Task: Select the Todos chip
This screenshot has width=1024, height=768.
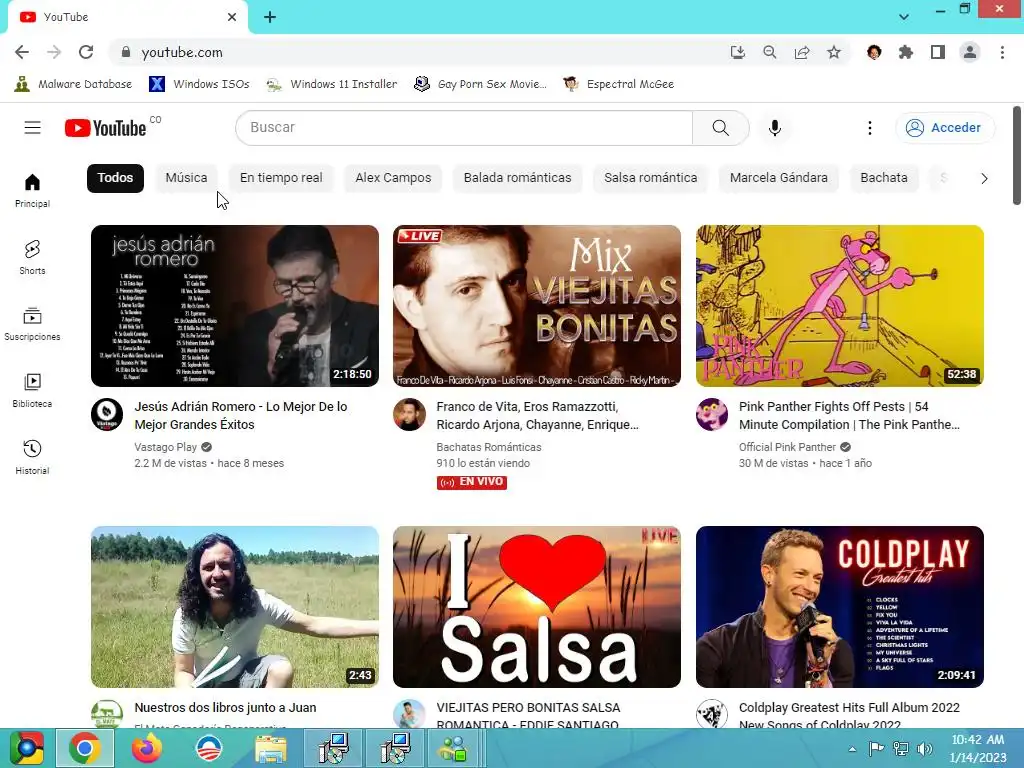Action: pos(115,178)
